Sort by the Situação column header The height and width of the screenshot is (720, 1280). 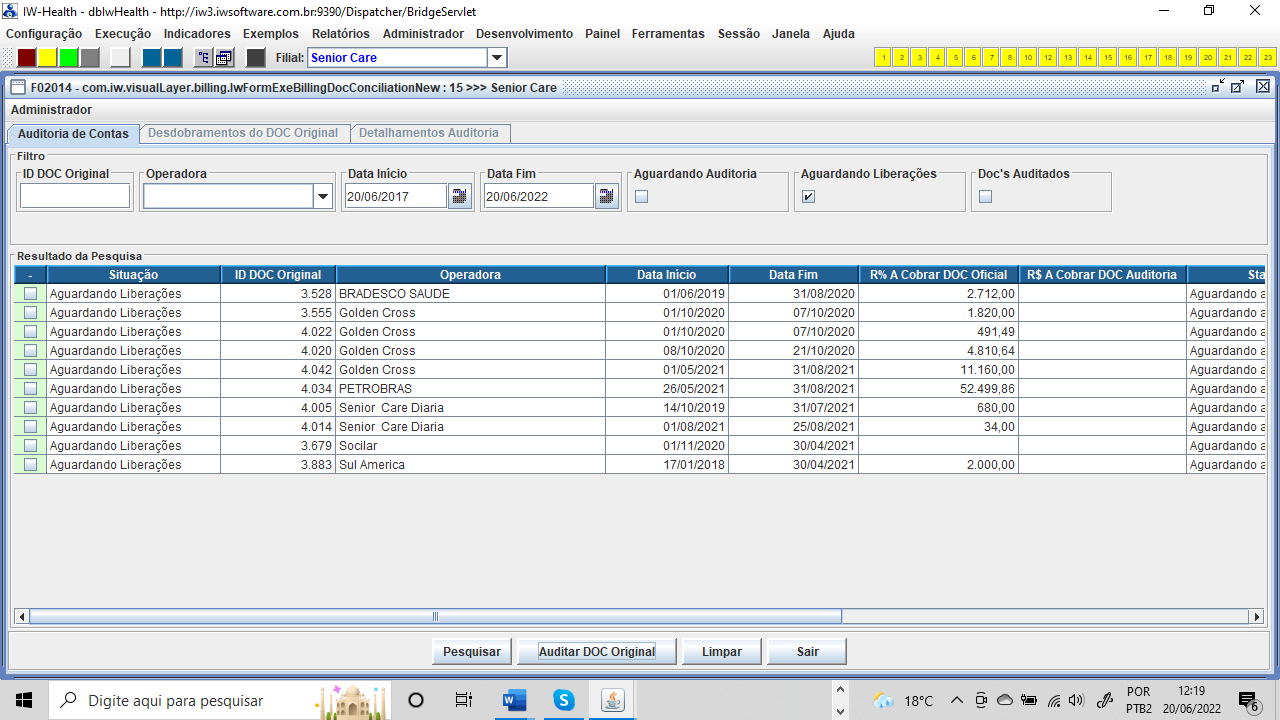(133, 275)
